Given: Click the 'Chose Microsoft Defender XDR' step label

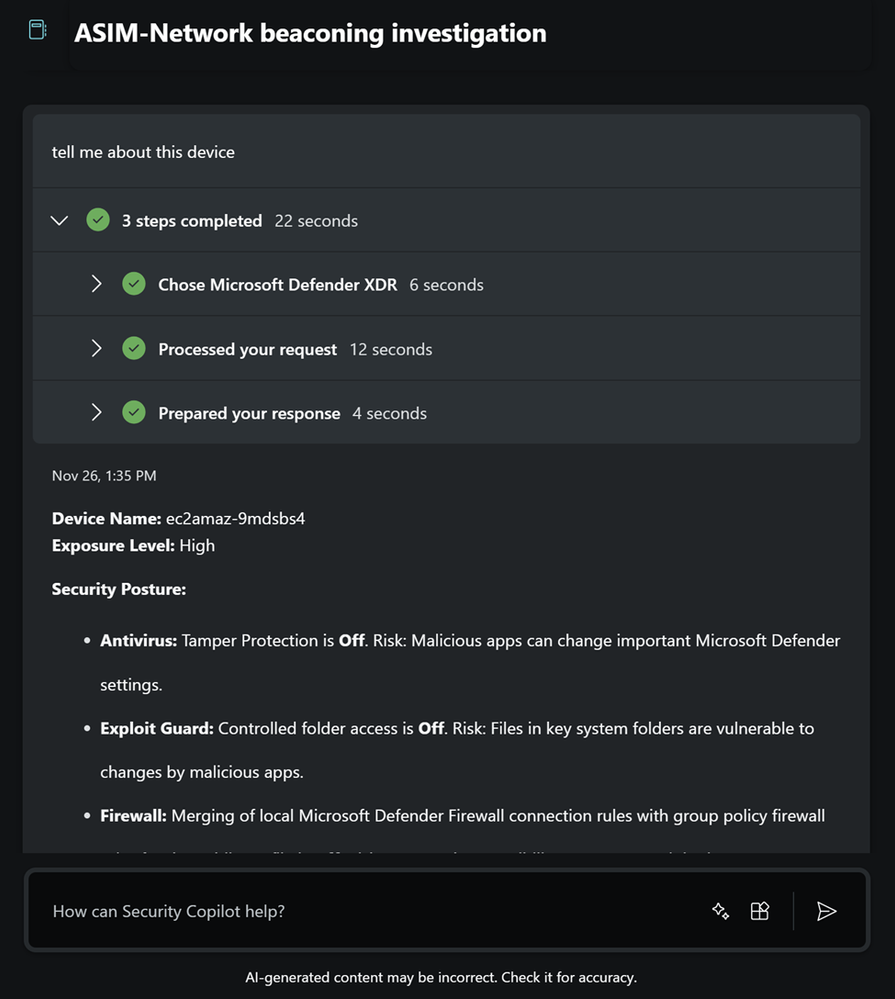Looking at the screenshot, I should [x=278, y=285].
